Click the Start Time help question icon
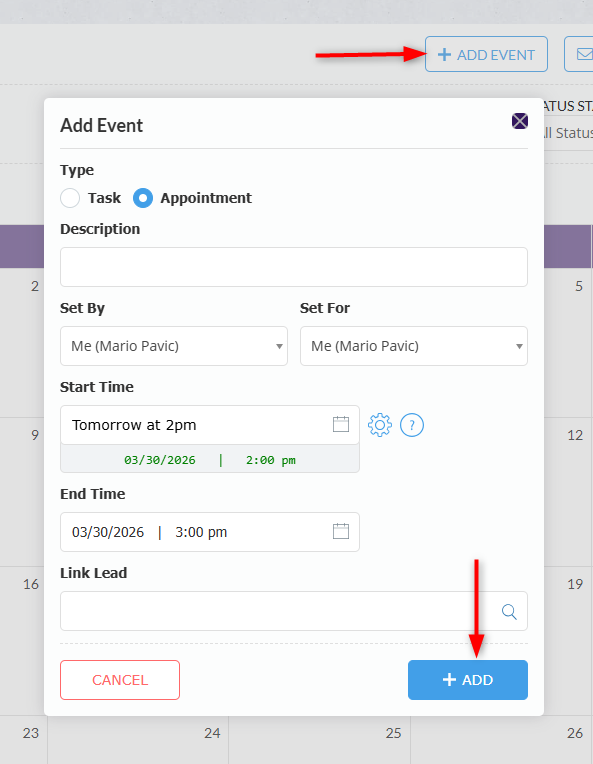This screenshot has height=764, width=593. point(412,425)
